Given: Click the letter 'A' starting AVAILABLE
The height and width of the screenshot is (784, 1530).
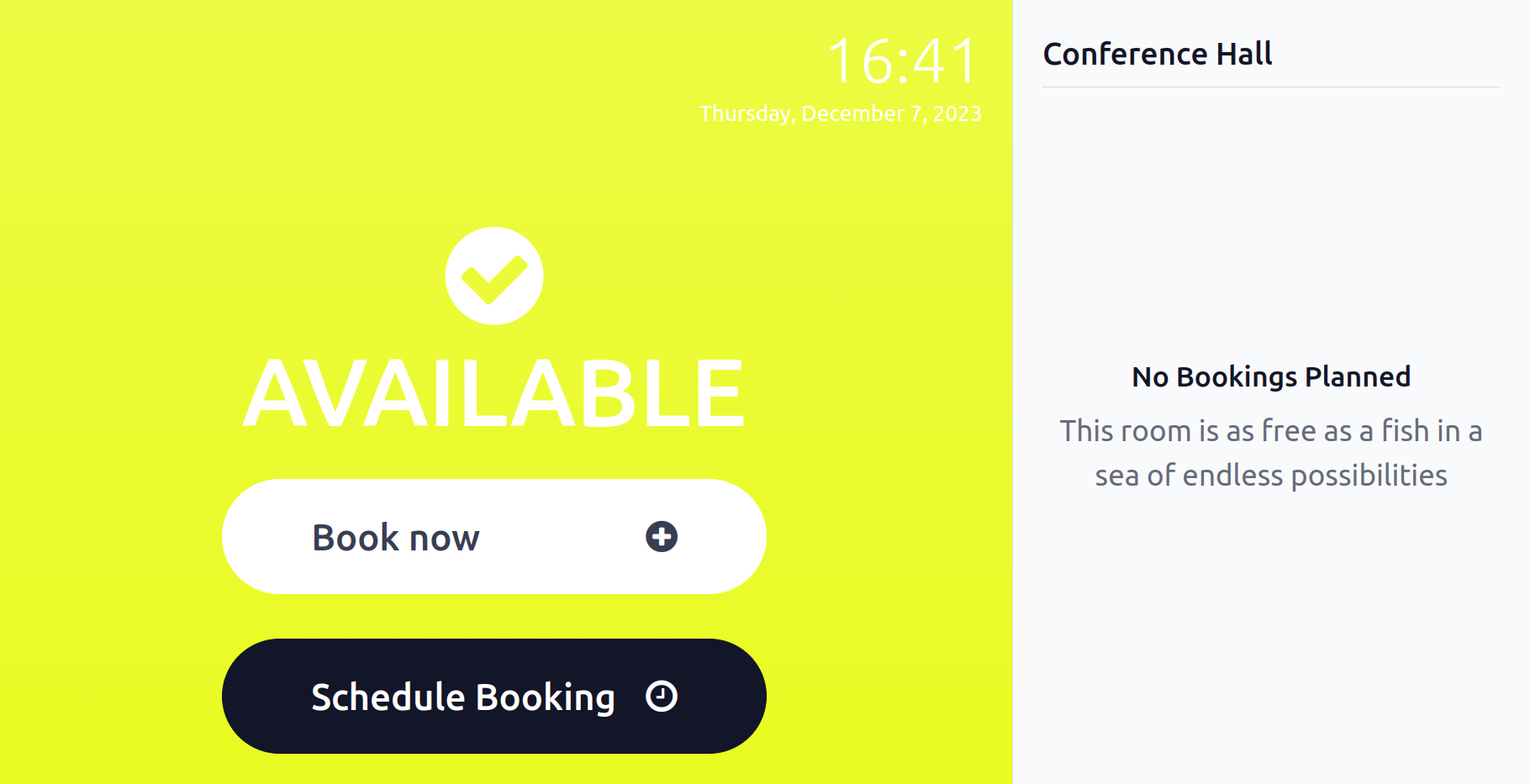Looking at the screenshot, I should click(x=278, y=392).
